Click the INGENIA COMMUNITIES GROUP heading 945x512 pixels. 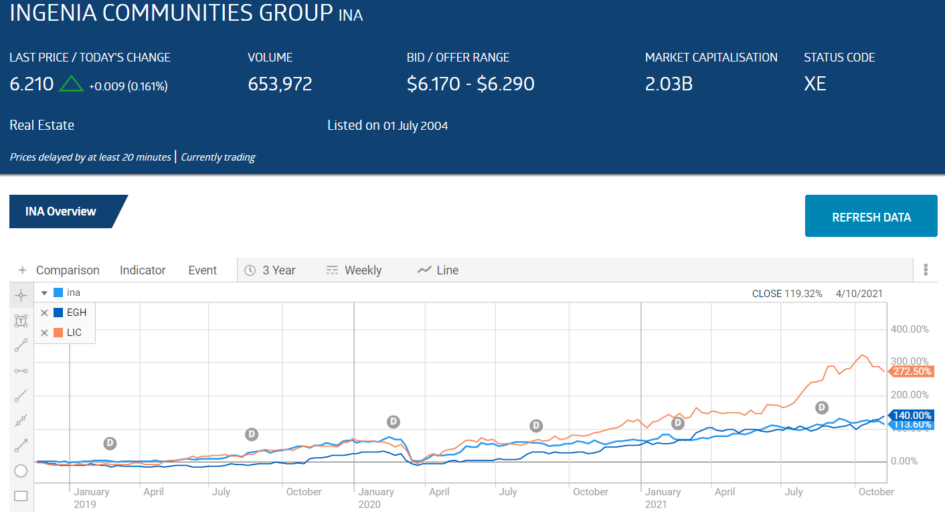pyautogui.click(x=171, y=13)
